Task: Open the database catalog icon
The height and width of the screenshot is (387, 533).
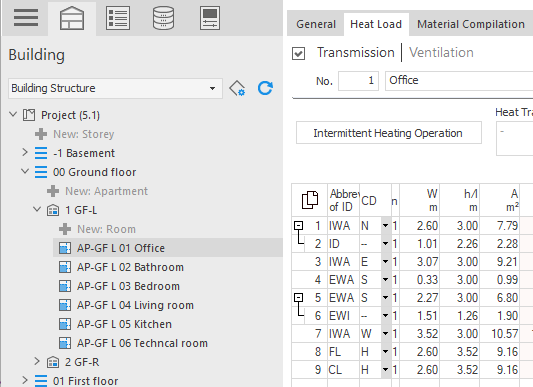Action: pos(164,18)
